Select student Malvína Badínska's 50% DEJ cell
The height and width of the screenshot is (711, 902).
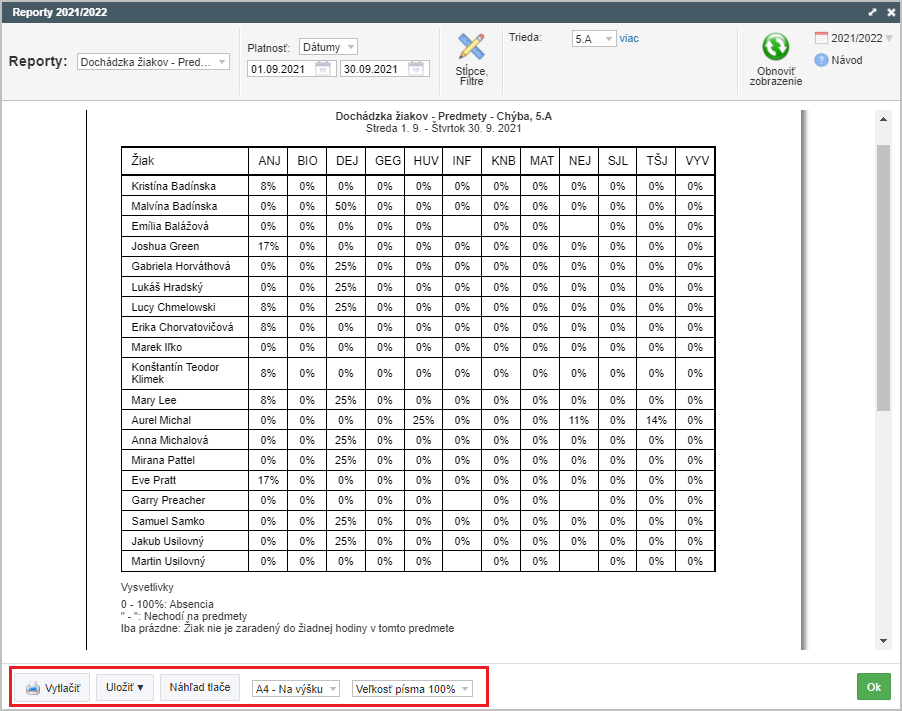tap(345, 206)
